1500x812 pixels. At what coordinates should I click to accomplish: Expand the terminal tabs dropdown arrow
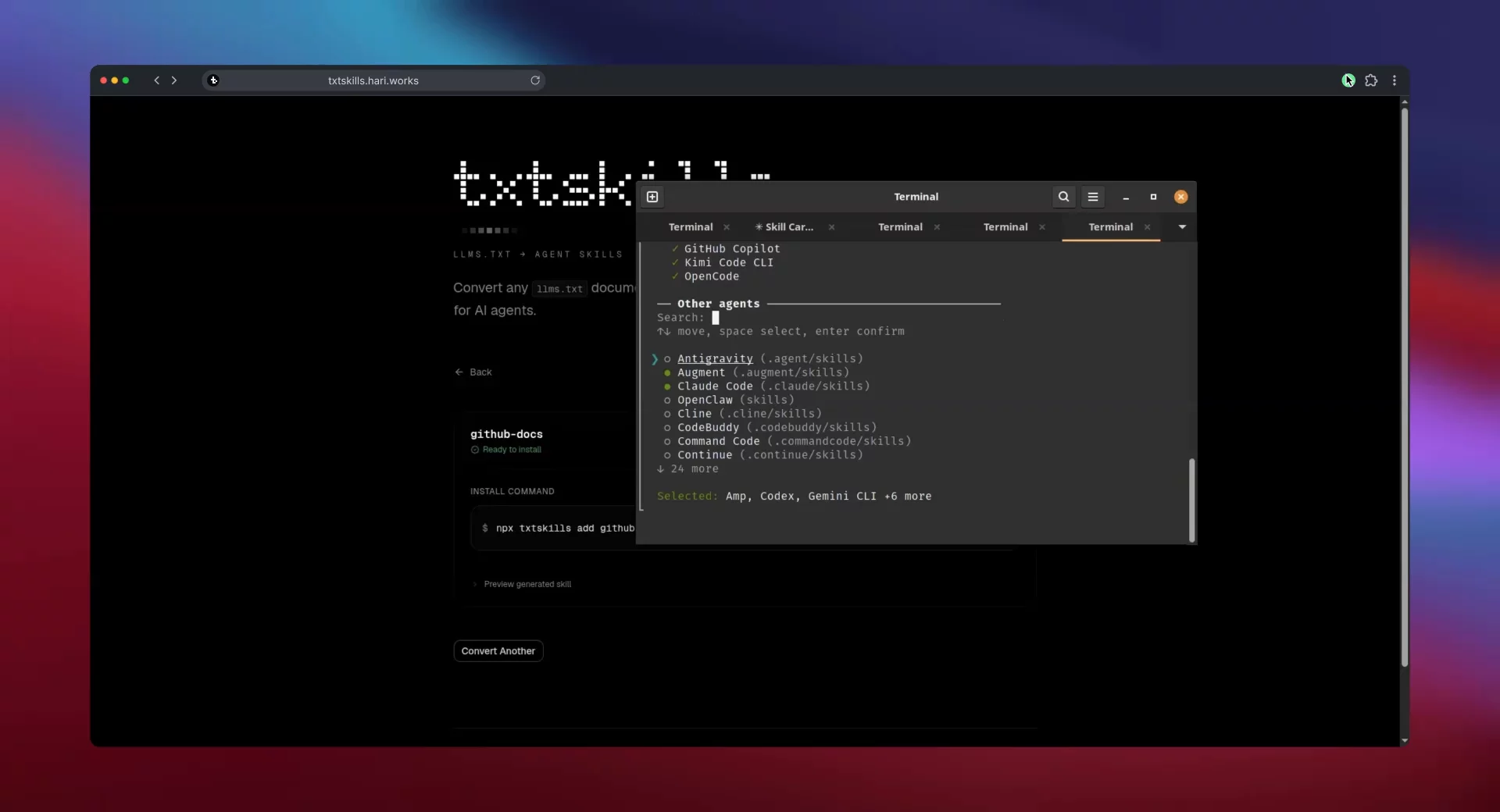click(x=1182, y=227)
